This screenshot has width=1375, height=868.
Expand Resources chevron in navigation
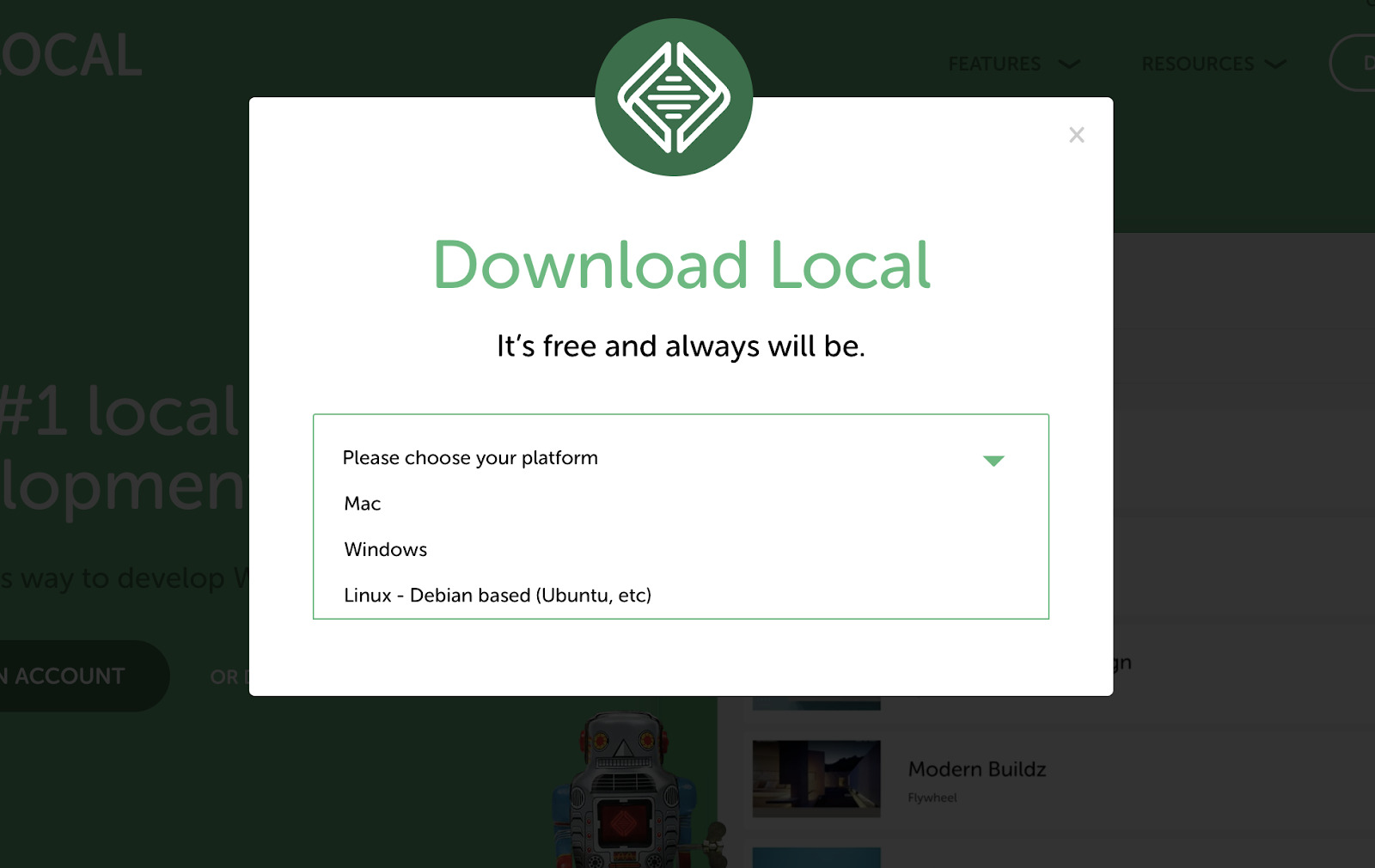pyautogui.click(x=1276, y=64)
